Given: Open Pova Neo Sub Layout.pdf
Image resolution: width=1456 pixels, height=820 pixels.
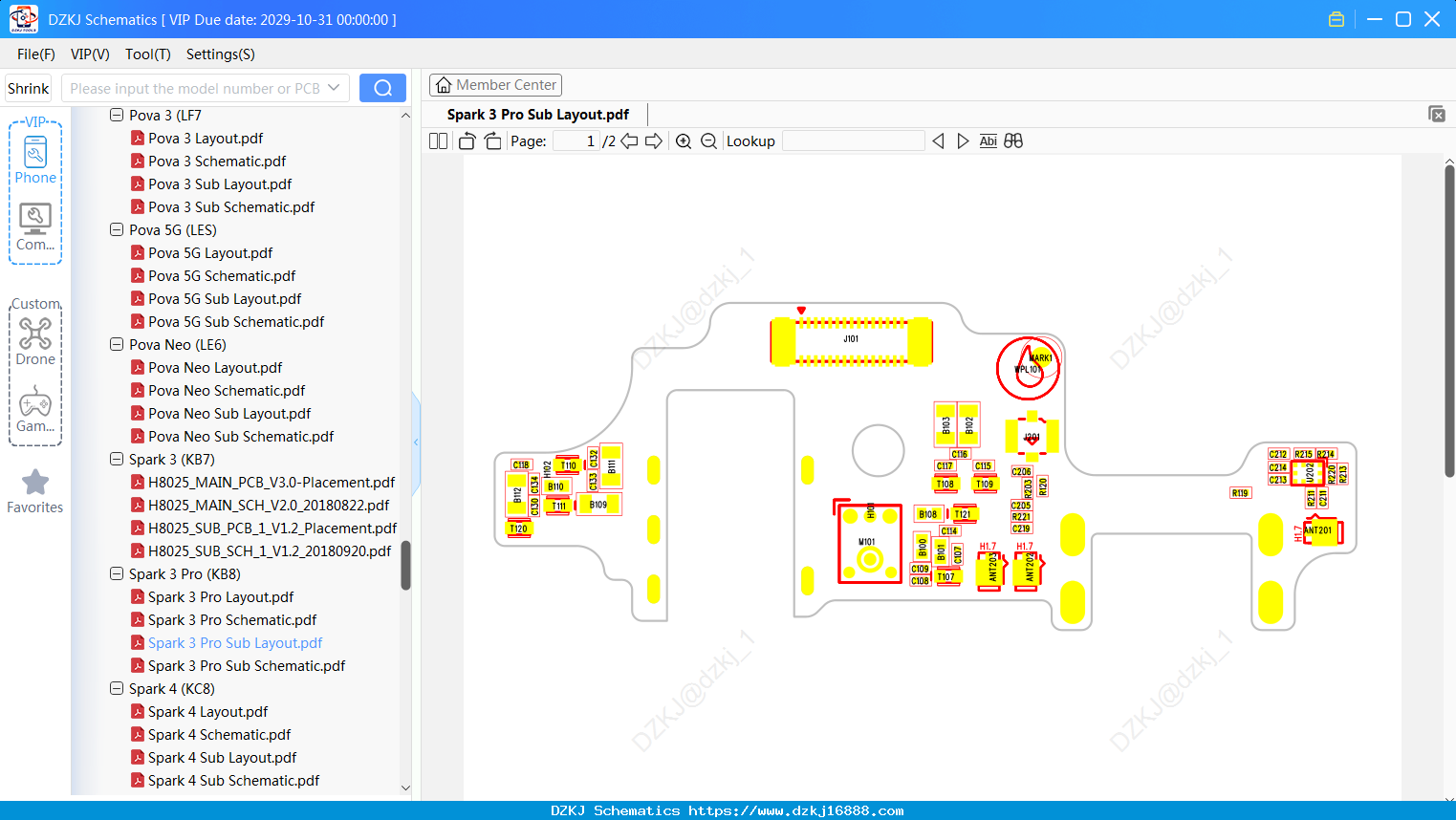Looking at the screenshot, I should coord(228,414).
